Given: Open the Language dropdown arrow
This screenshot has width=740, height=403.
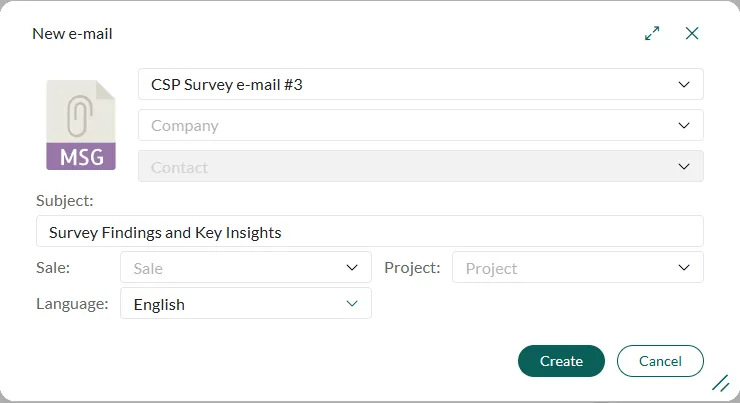Looking at the screenshot, I should [352, 303].
